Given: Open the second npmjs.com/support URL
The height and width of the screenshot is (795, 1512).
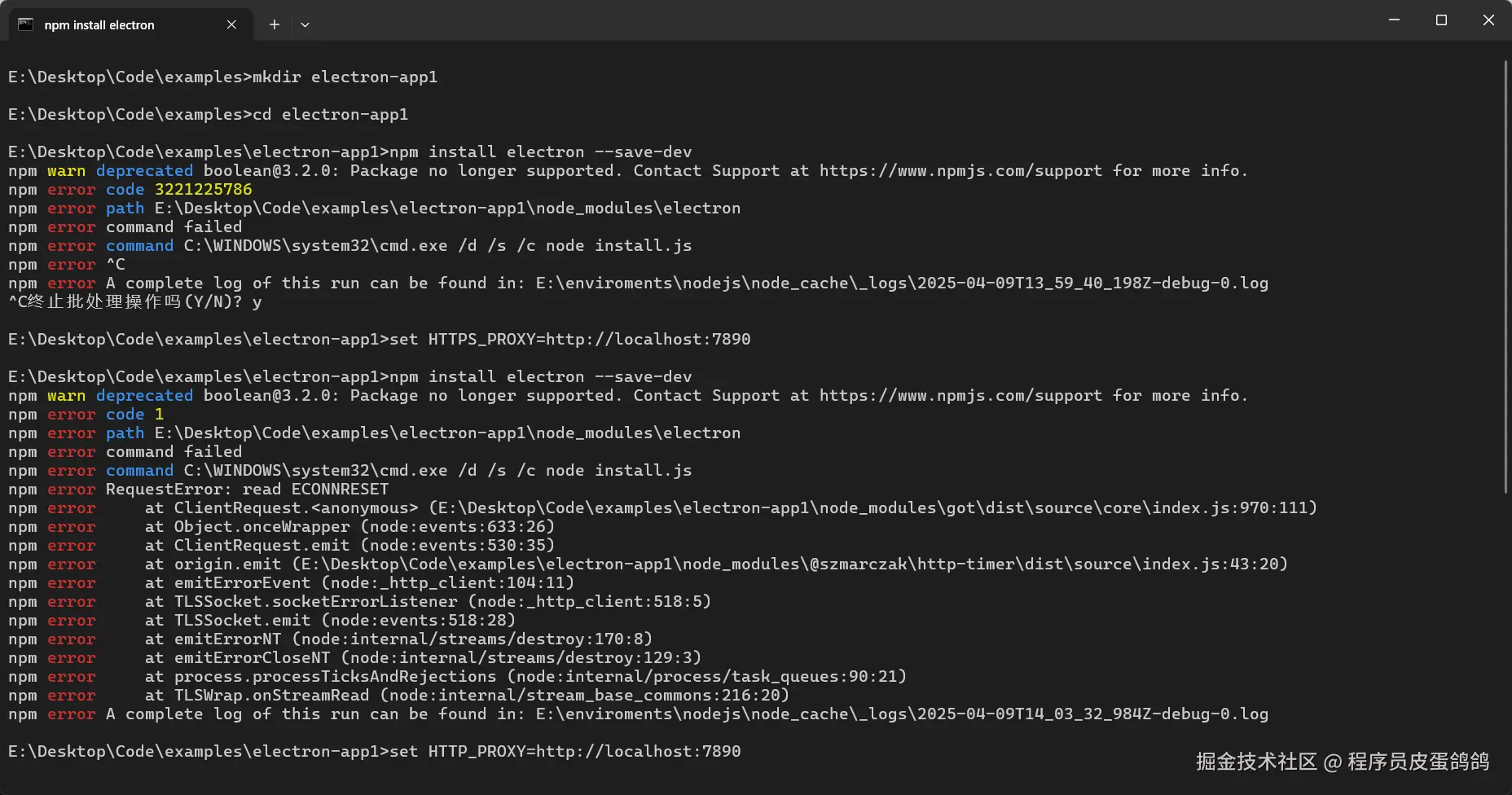Looking at the screenshot, I should pos(960,396).
